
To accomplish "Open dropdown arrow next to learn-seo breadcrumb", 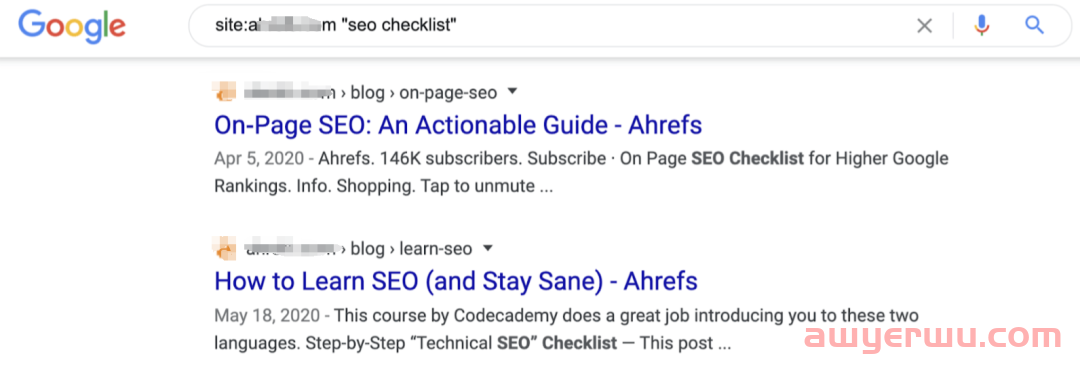I will (488, 248).
